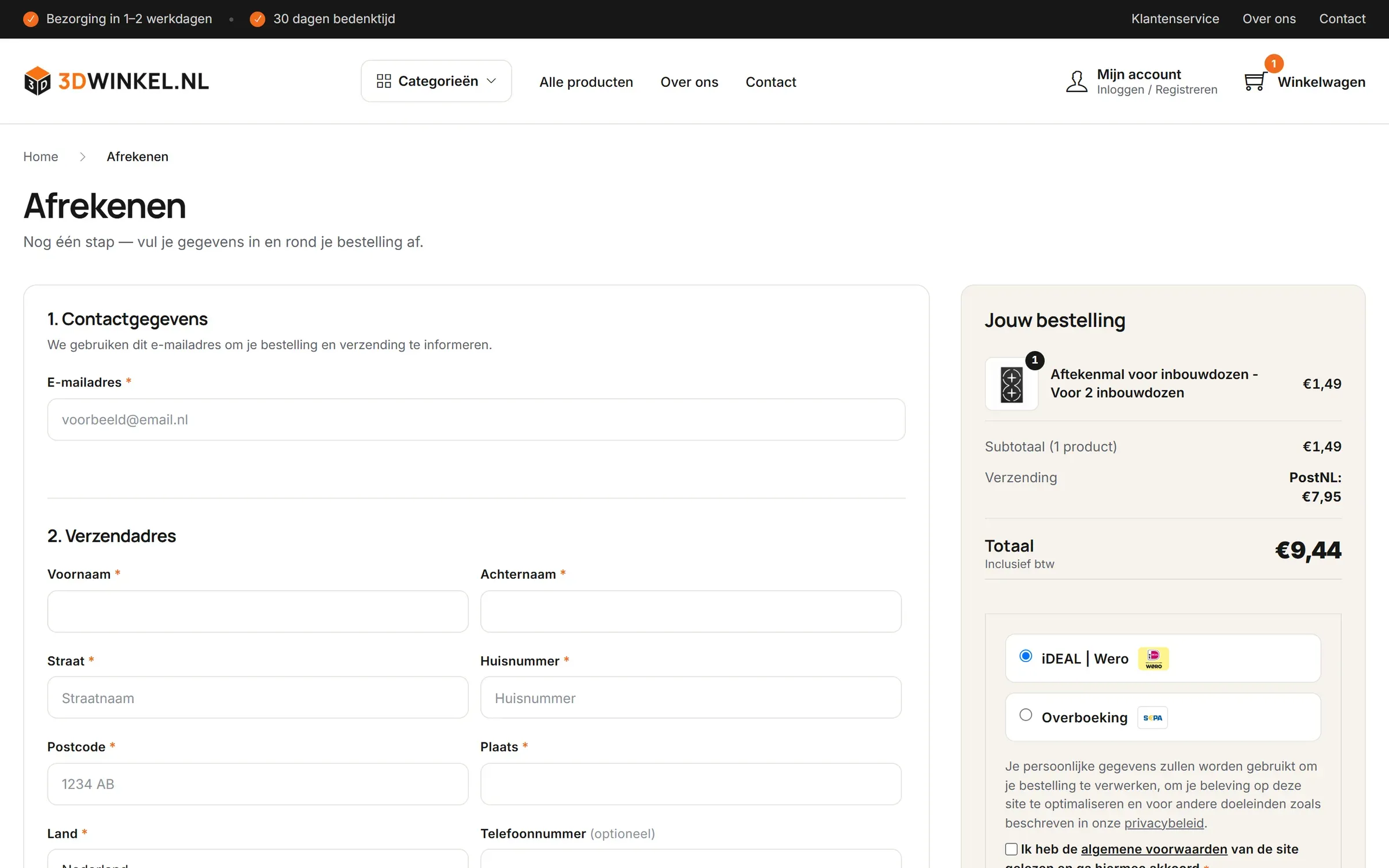Open Alle producten in the navigation

click(x=586, y=82)
